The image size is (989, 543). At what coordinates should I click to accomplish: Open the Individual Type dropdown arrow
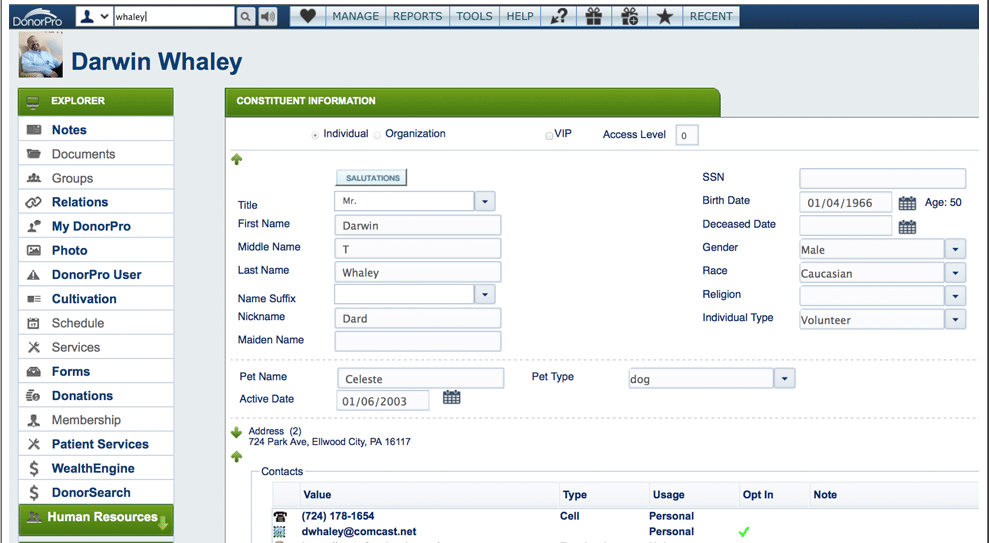coord(955,320)
